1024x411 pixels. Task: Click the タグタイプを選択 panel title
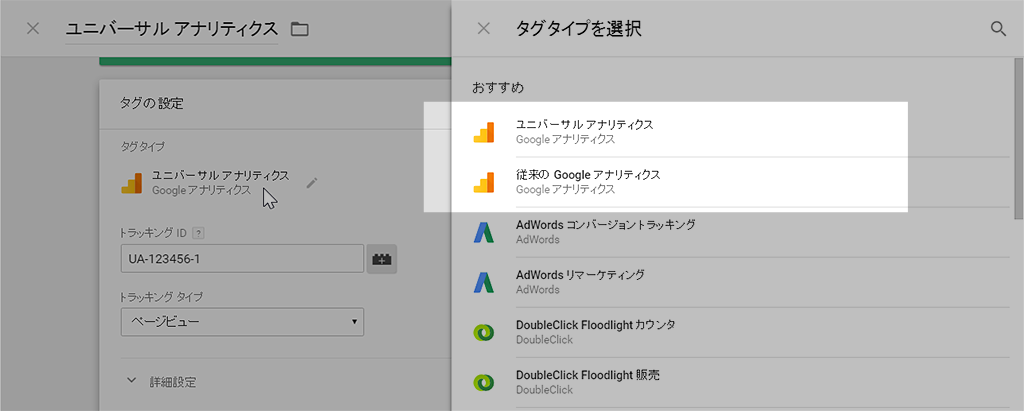[x=579, y=29]
